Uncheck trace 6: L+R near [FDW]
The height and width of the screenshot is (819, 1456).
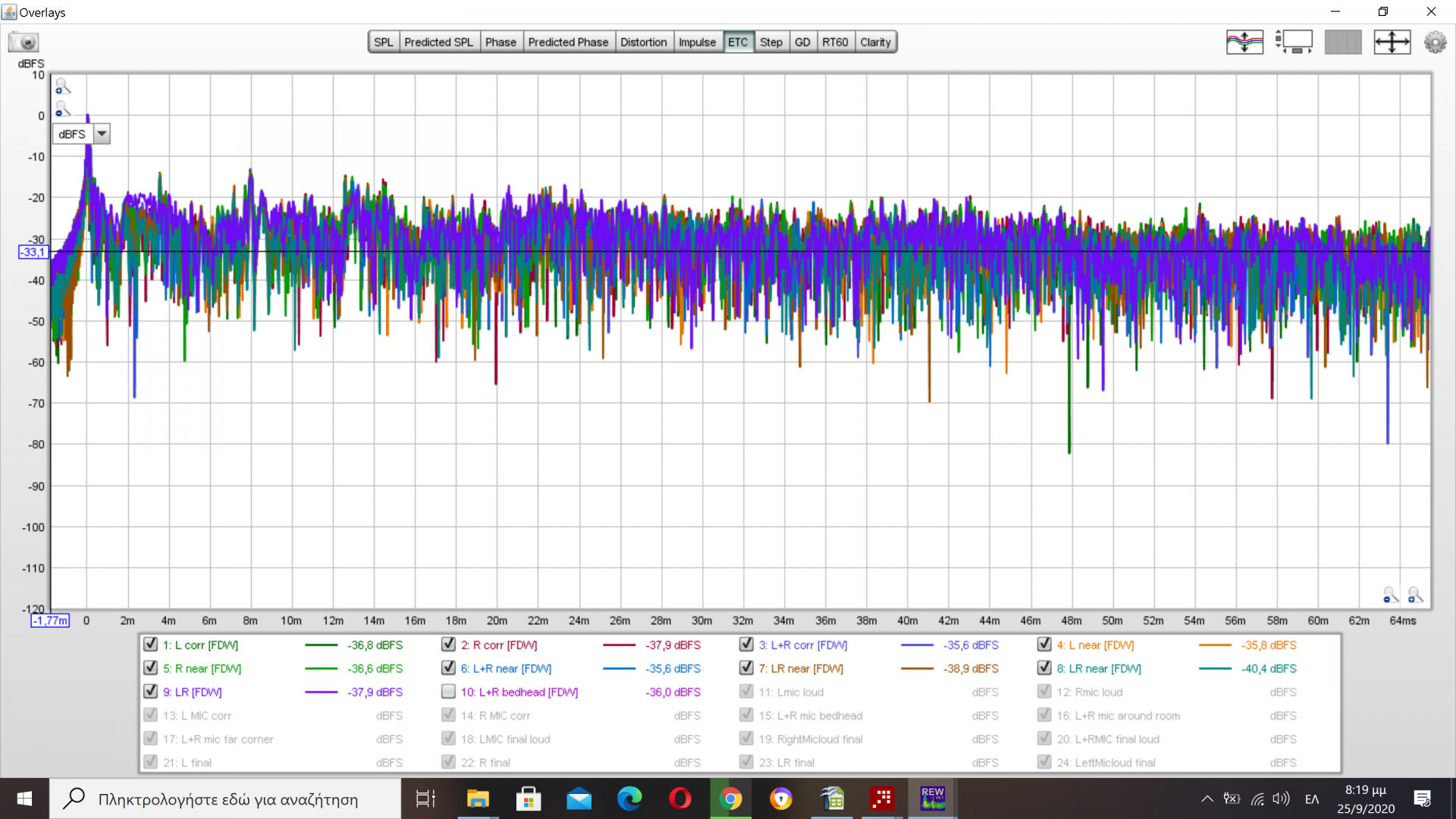pos(448,668)
